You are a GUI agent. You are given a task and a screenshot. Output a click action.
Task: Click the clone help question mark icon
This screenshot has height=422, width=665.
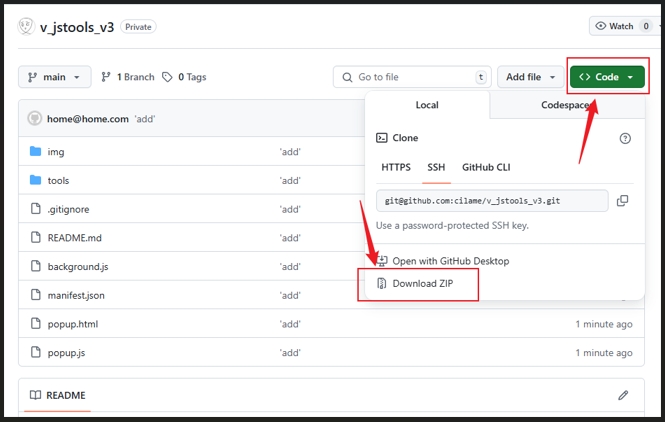(625, 138)
